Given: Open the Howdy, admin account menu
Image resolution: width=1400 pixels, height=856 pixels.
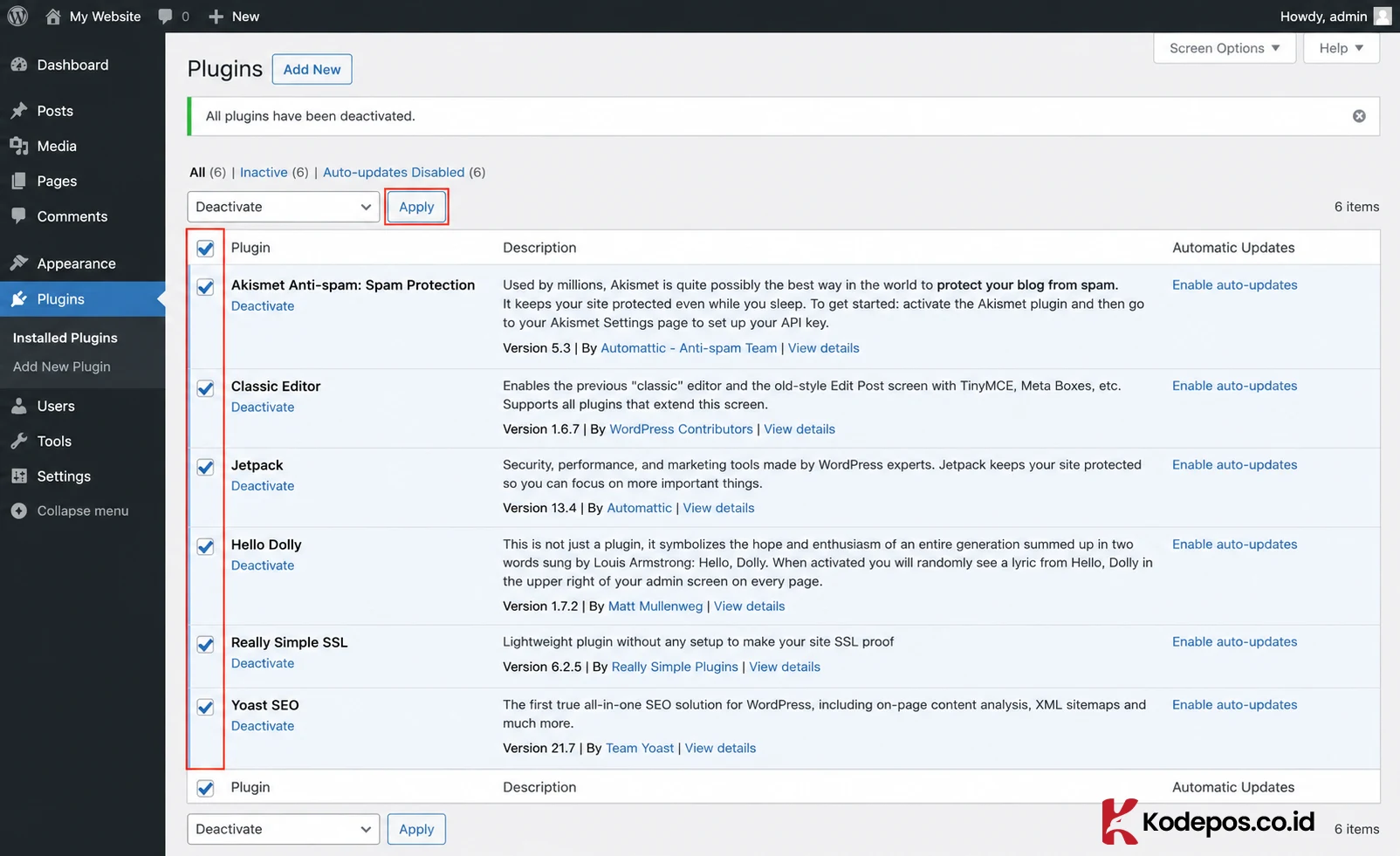Looking at the screenshot, I should click(1335, 16).
